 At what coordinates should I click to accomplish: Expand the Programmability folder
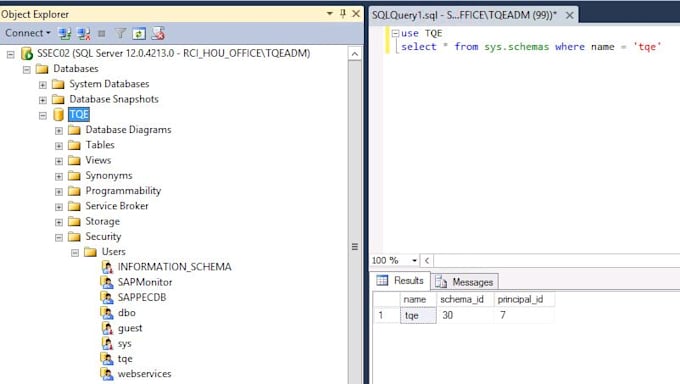59,192
